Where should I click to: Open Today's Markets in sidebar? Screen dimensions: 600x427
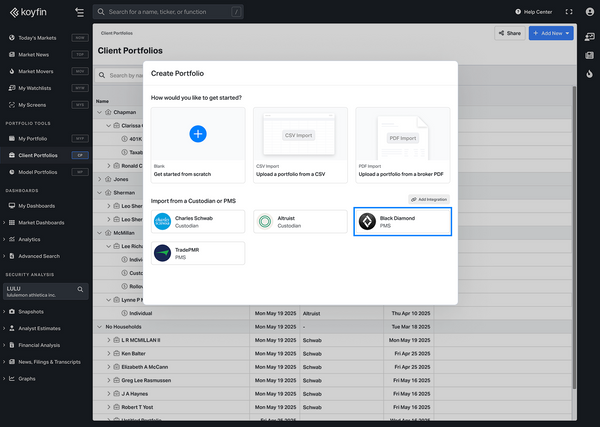37,38
